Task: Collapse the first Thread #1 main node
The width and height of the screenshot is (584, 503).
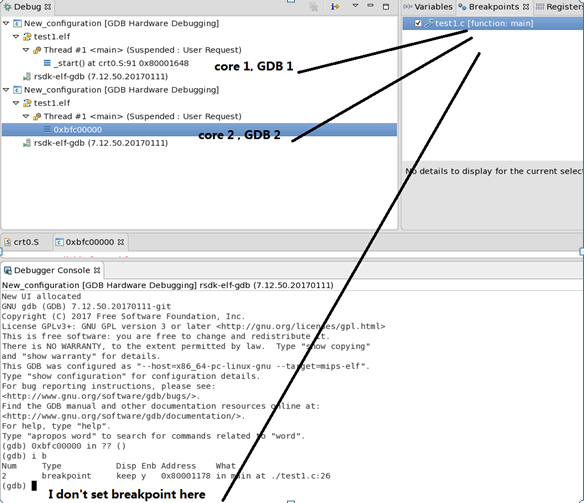Action: [26, 50]
